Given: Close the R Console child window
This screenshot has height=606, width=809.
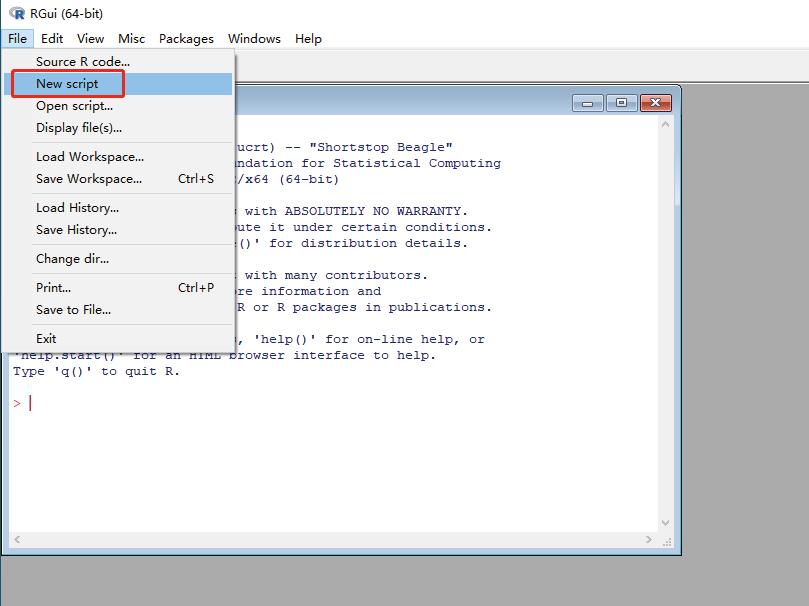Looking at the screenshot, I should (655, 102).
